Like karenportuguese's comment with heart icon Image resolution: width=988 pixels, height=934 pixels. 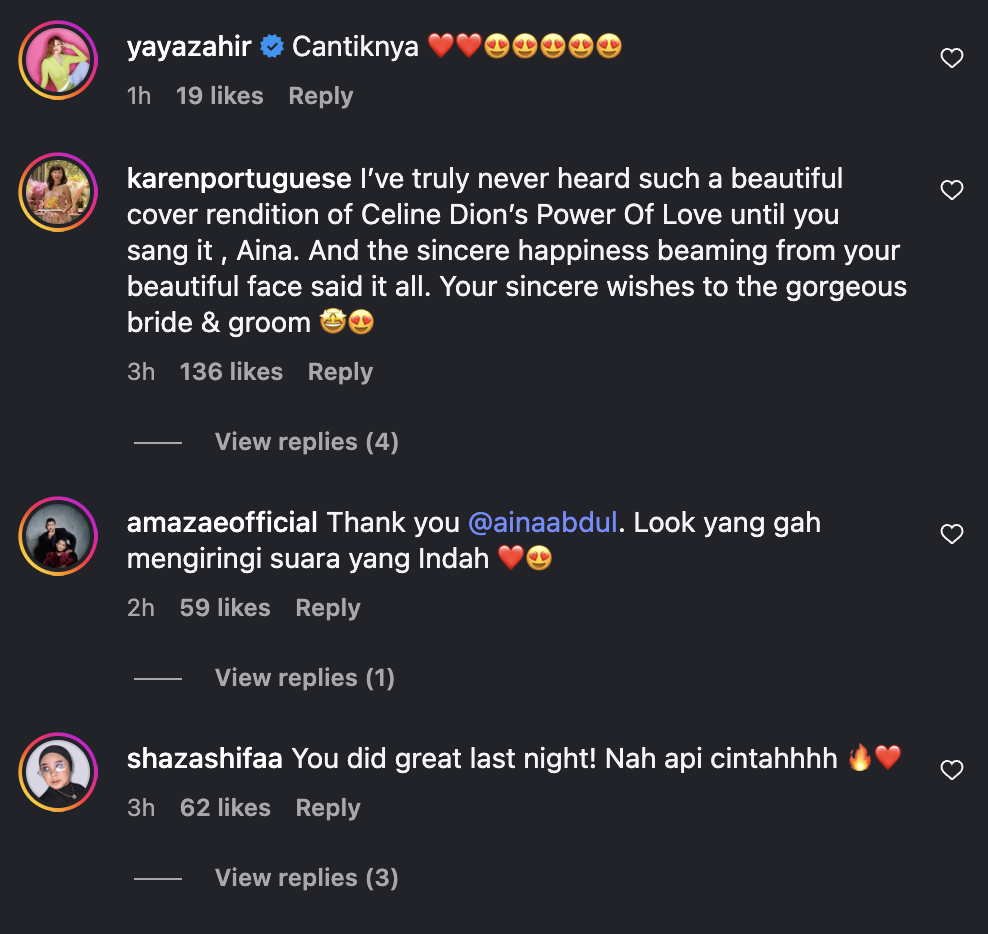click(x=952, y=190)
